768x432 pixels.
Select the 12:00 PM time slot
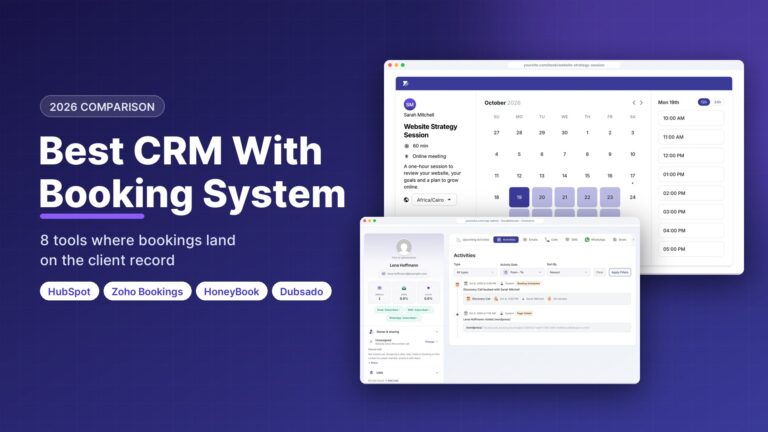pyautogui.click(x=690, y=156)
